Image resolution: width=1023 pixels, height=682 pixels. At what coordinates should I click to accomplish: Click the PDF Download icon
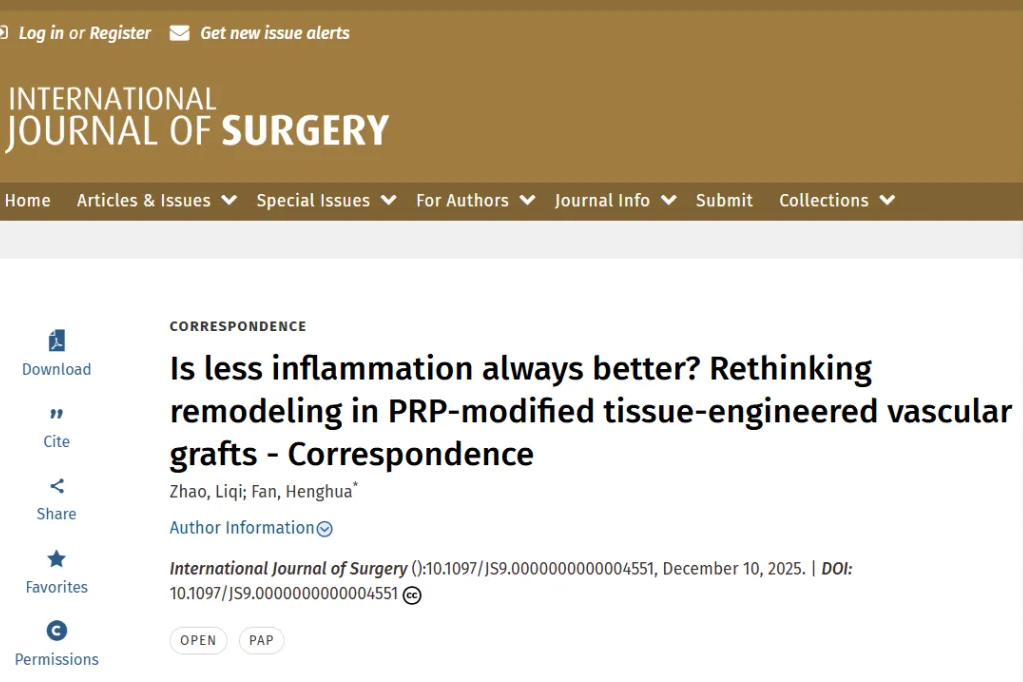click(56, 341)
